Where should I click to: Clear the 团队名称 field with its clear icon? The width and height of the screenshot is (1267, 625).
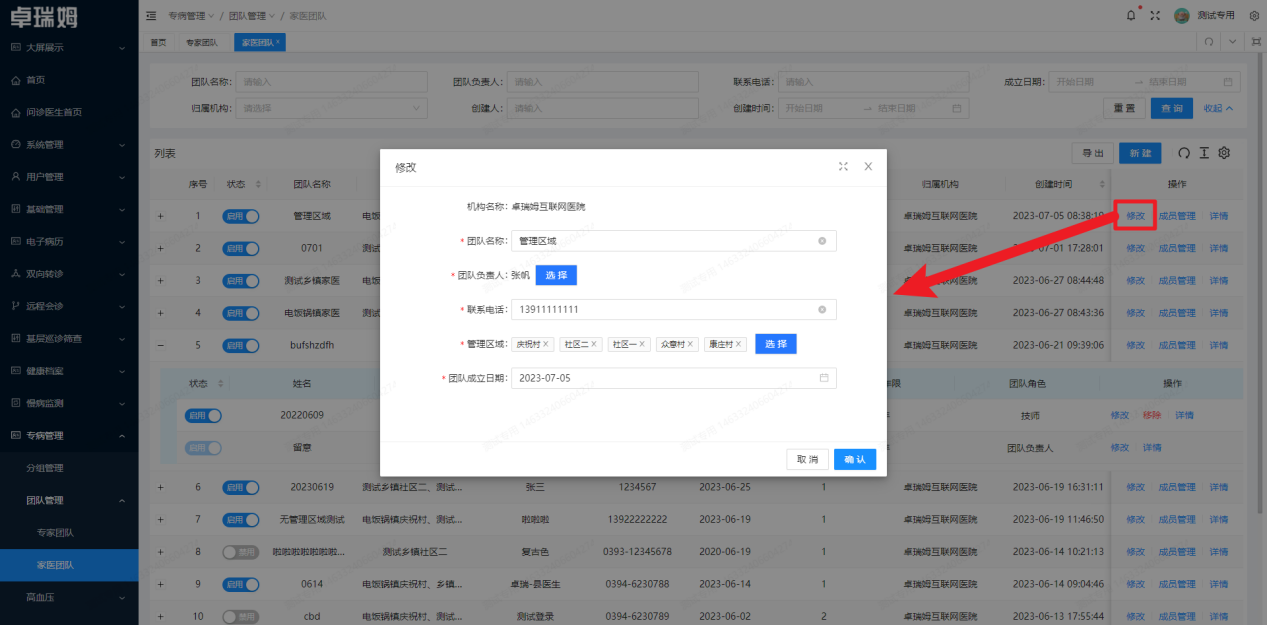tap(822, 241)
